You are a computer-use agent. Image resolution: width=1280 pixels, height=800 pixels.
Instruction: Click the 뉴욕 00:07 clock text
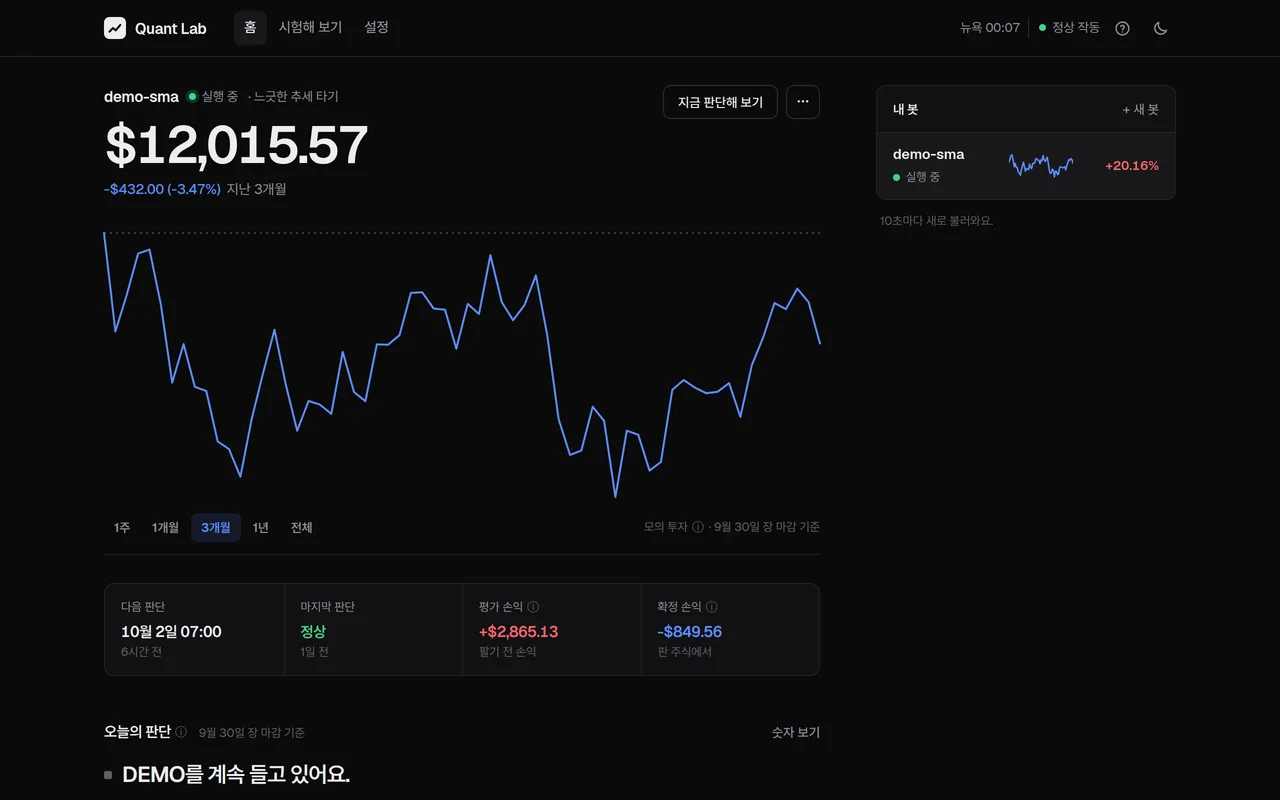tap(990, 28)
